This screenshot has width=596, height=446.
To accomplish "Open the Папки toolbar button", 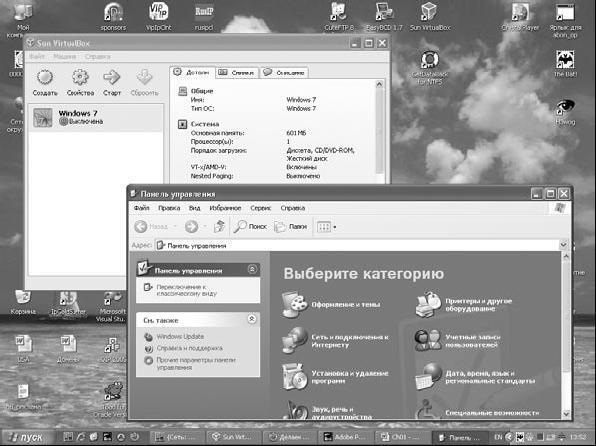I will (x=291, y=227).
